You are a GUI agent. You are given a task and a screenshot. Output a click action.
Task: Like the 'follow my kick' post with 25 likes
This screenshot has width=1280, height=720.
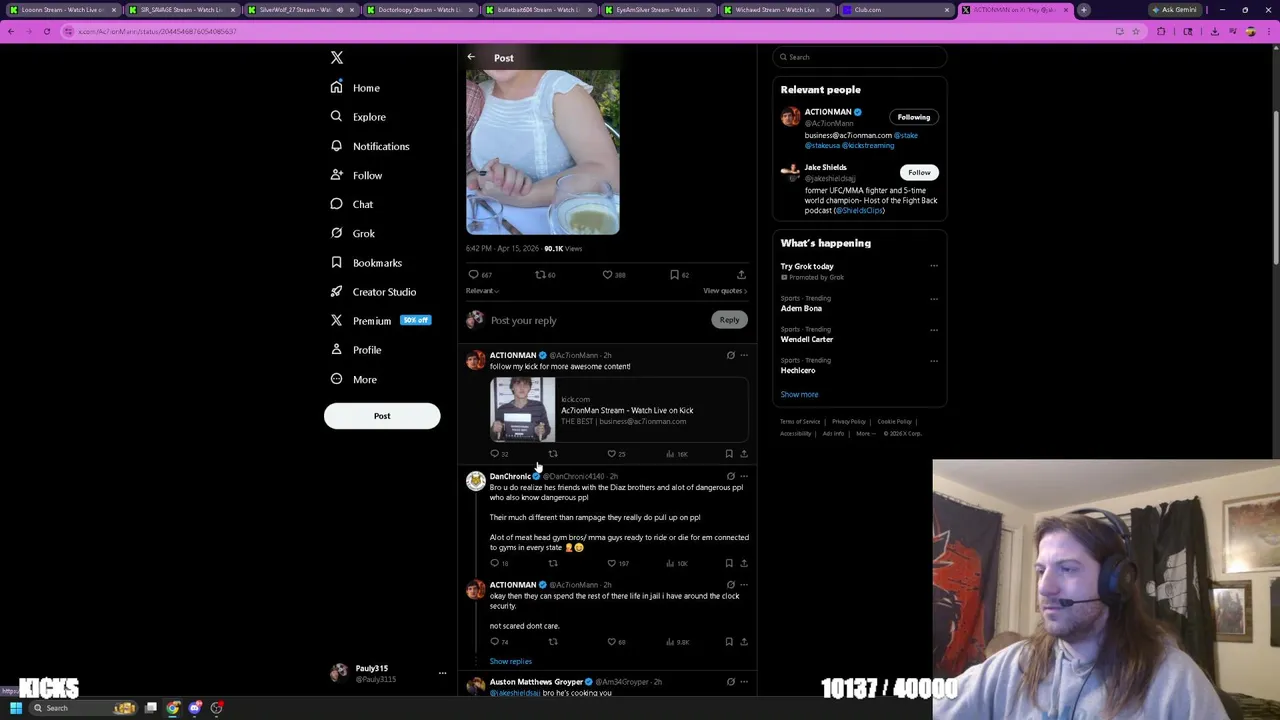pos(616,454)
